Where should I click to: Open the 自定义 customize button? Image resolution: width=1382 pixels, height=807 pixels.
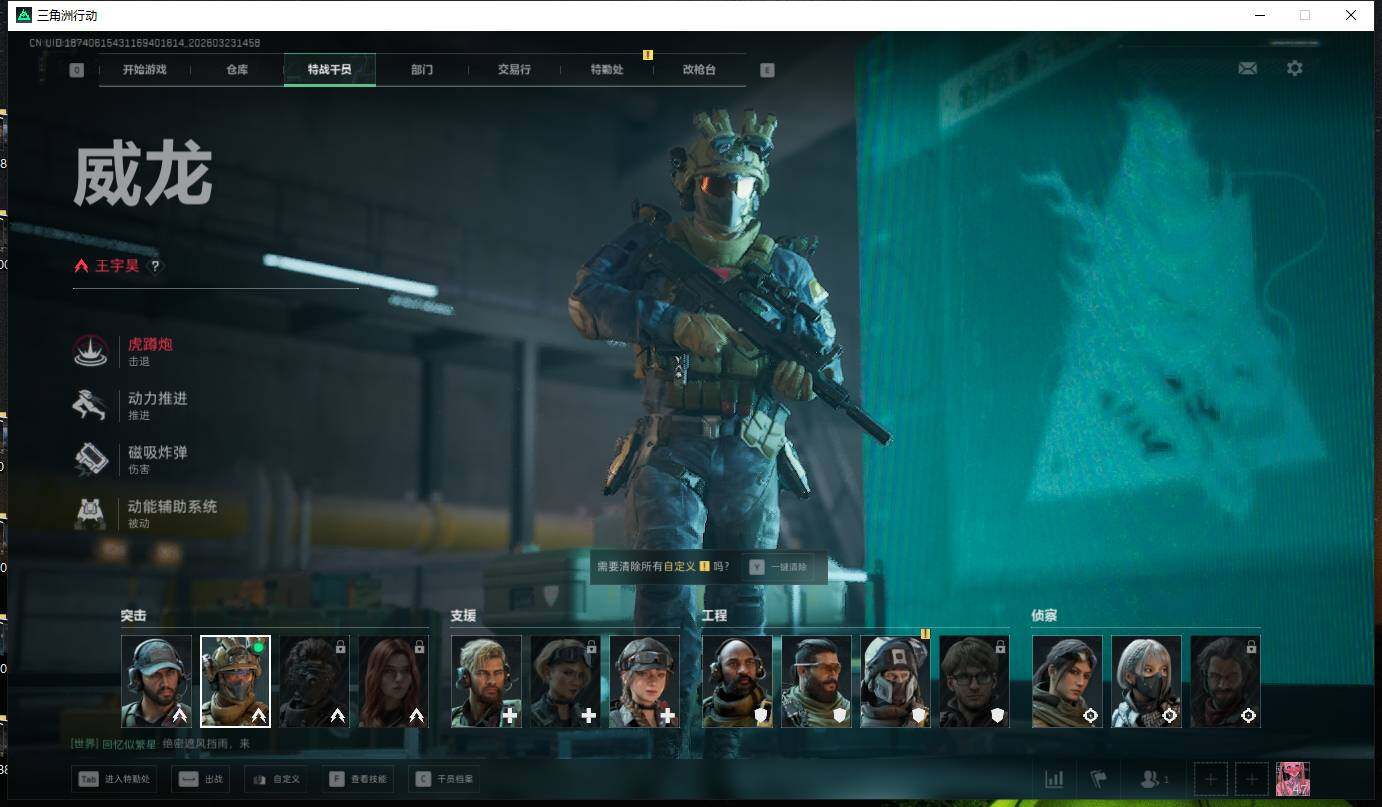click(275, 779)
